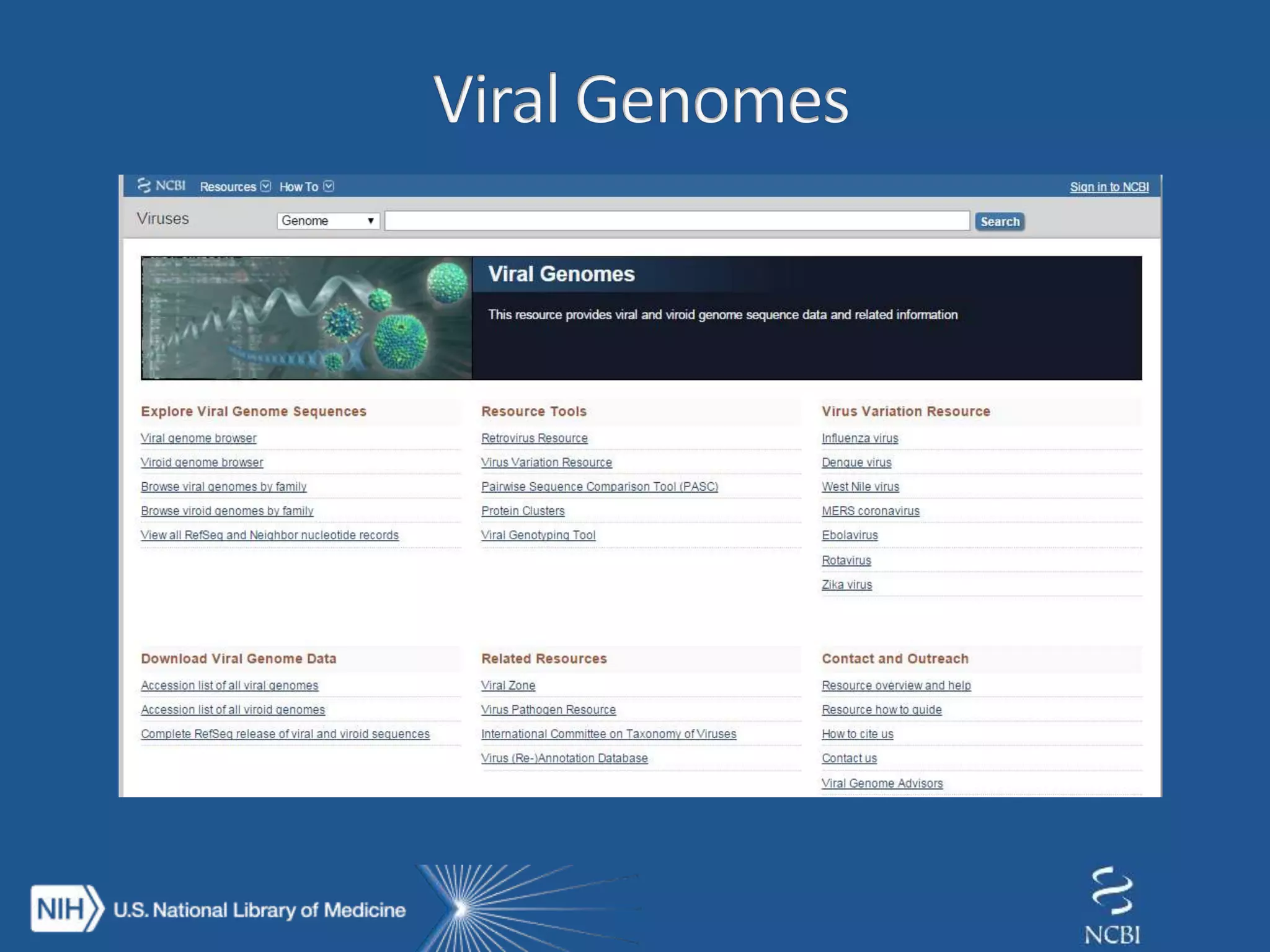Open How to cite us link
Image resolution: width=1270 pixels, height=952 pixels.
tap(857, 734)
